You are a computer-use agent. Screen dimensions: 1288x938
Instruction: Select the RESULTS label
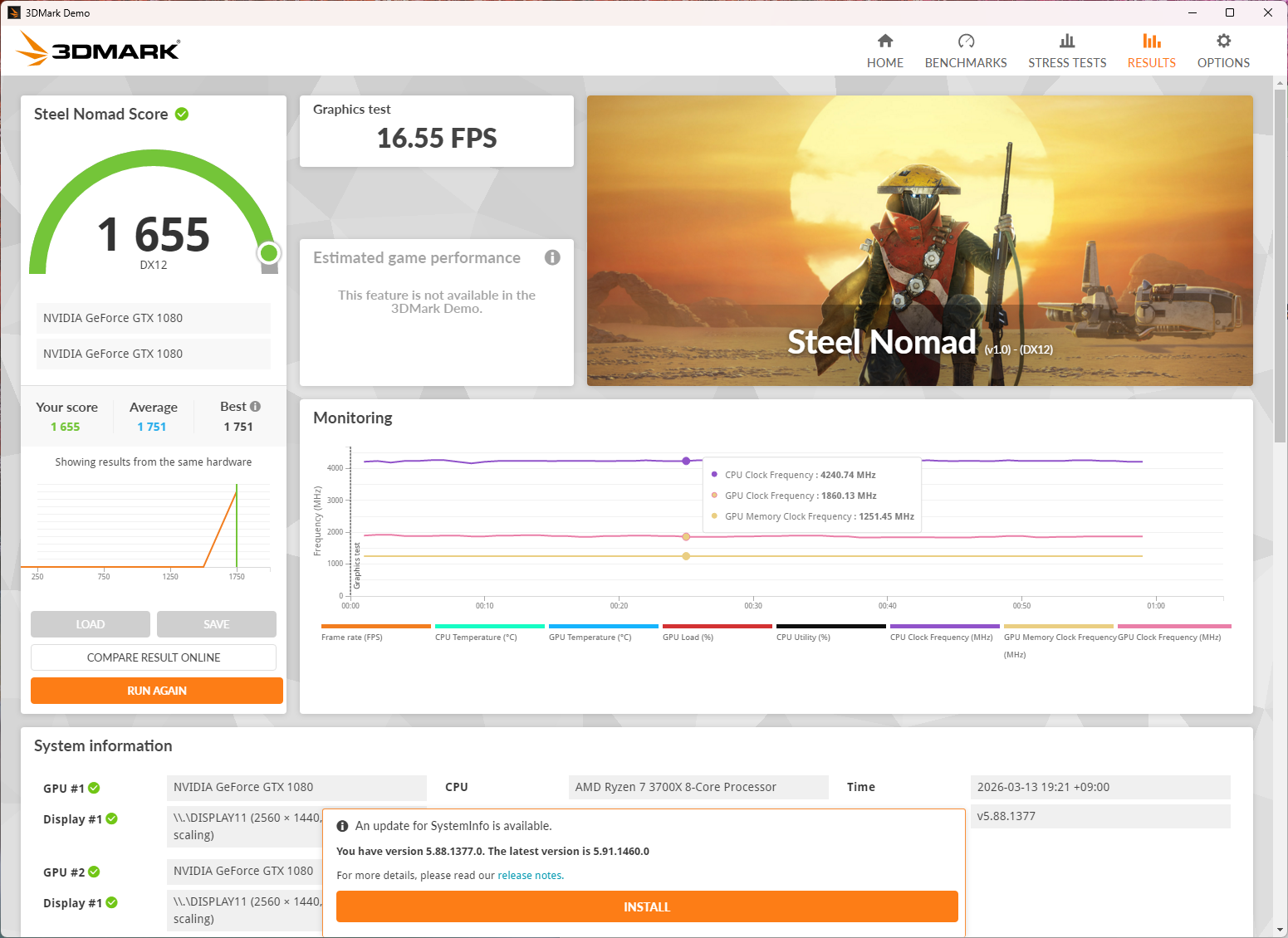click(1152, 63)
